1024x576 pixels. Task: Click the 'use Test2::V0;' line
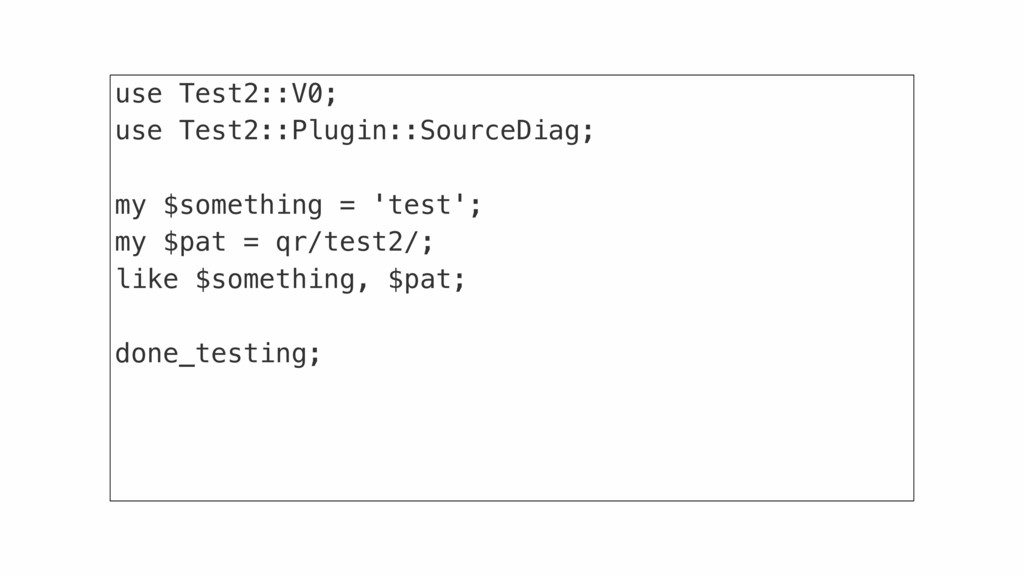pyautogui.click(x=226, y=94)
